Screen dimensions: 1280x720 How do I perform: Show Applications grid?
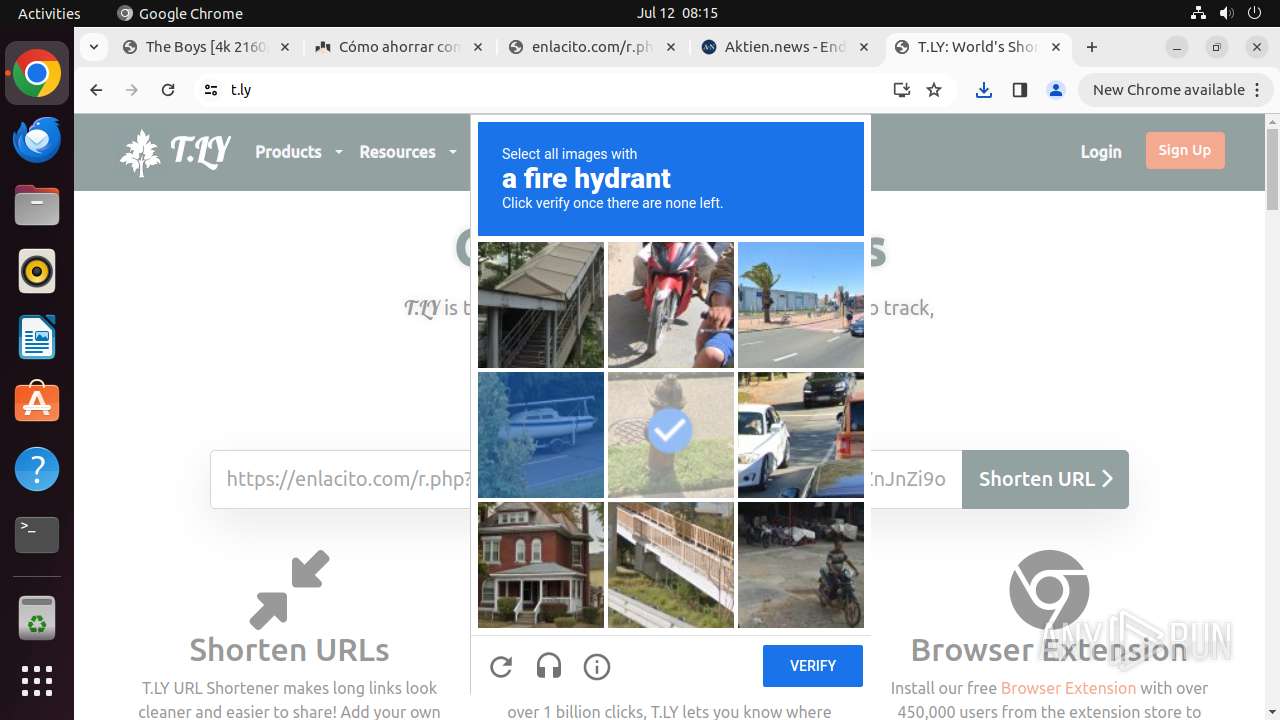[37, 681]
